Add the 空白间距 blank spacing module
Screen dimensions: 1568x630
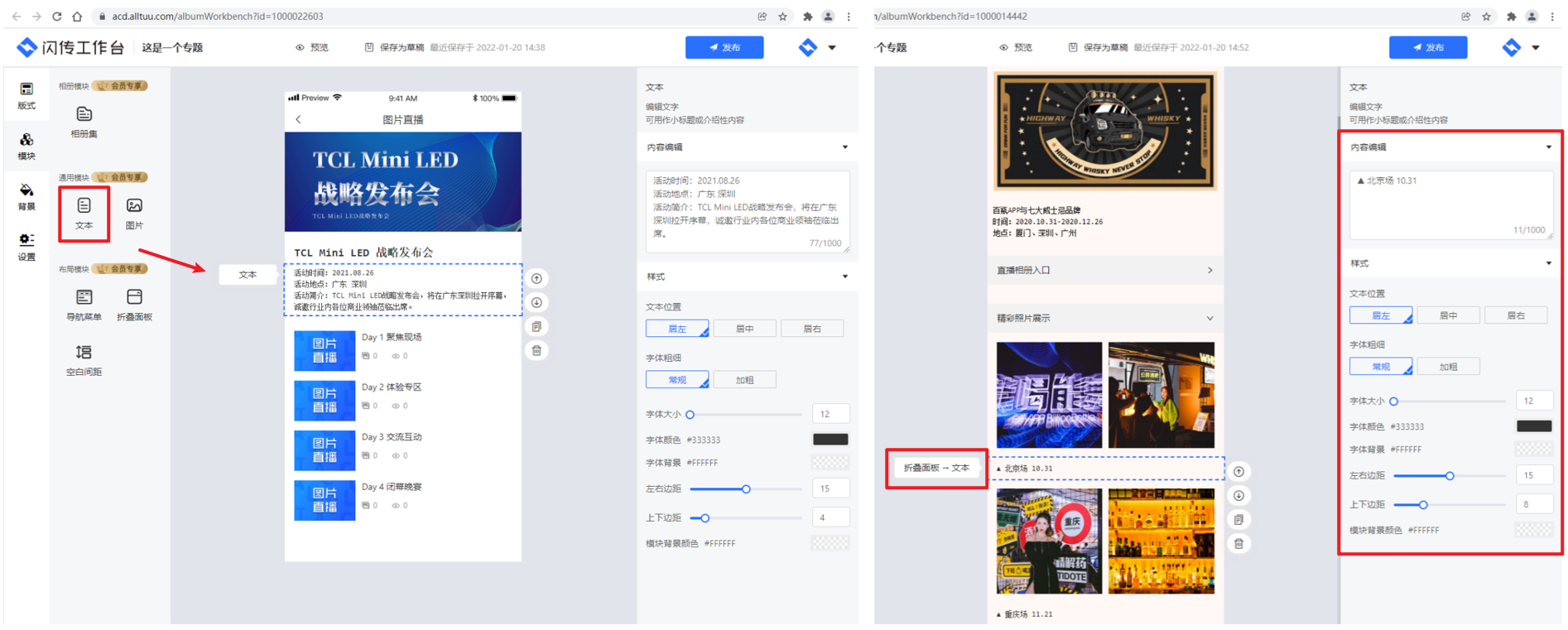tap(84, 360)
